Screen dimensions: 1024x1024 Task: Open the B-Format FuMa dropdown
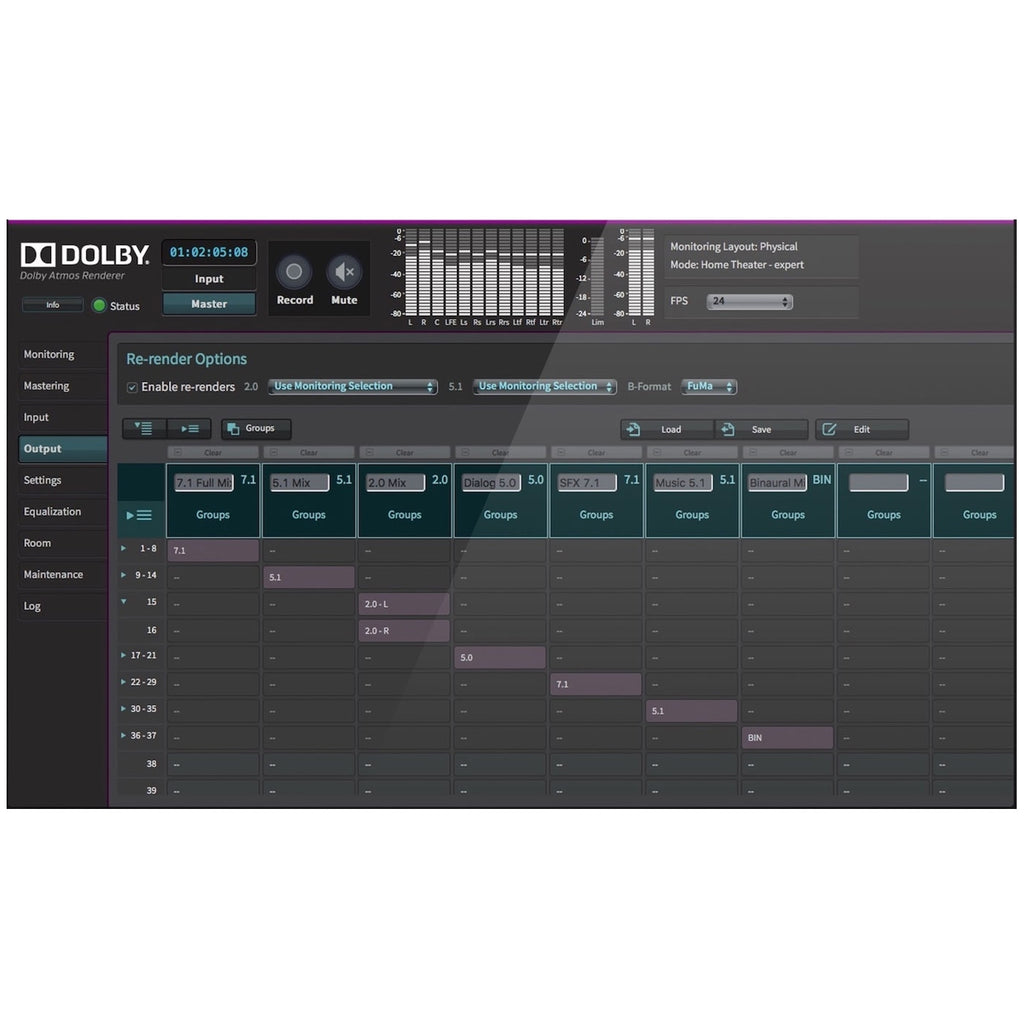tap(709, 387)
